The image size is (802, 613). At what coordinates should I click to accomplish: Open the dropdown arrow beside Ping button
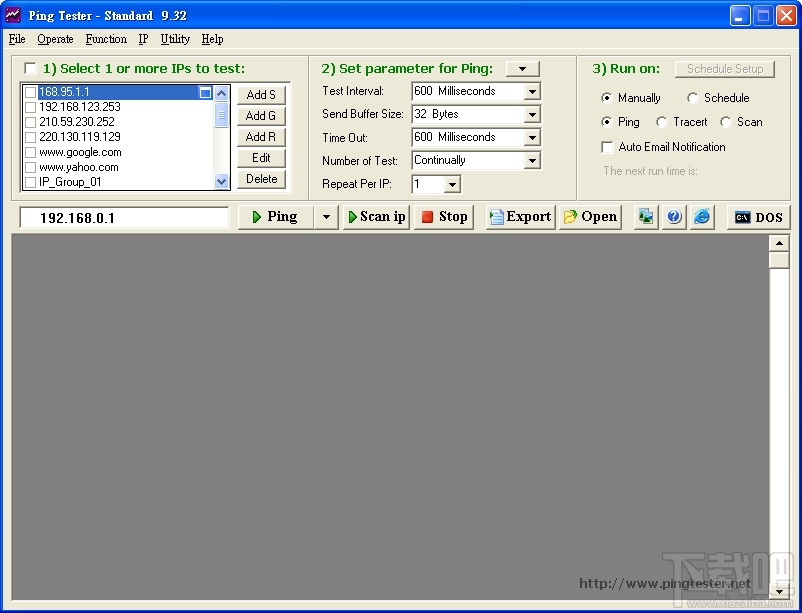click(326, 217)
